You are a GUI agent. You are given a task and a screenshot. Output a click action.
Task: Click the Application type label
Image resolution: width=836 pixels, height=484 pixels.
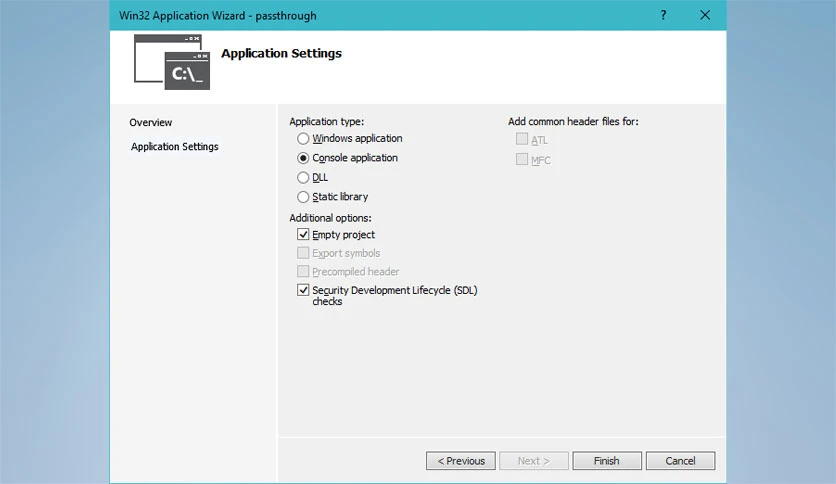click(326, 122)
